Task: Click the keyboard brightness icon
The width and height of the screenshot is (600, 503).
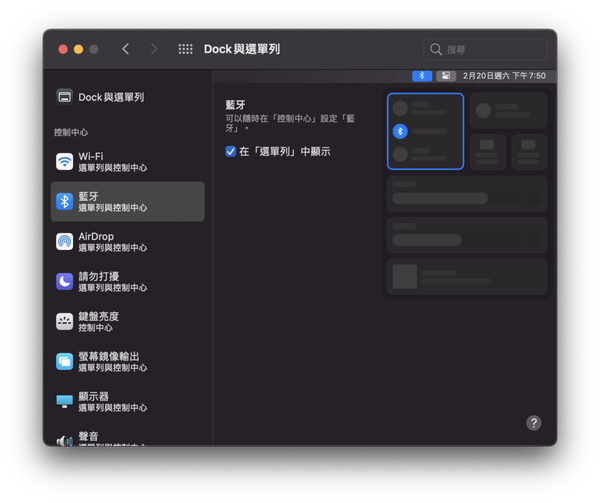Action: tap(64, 322)
